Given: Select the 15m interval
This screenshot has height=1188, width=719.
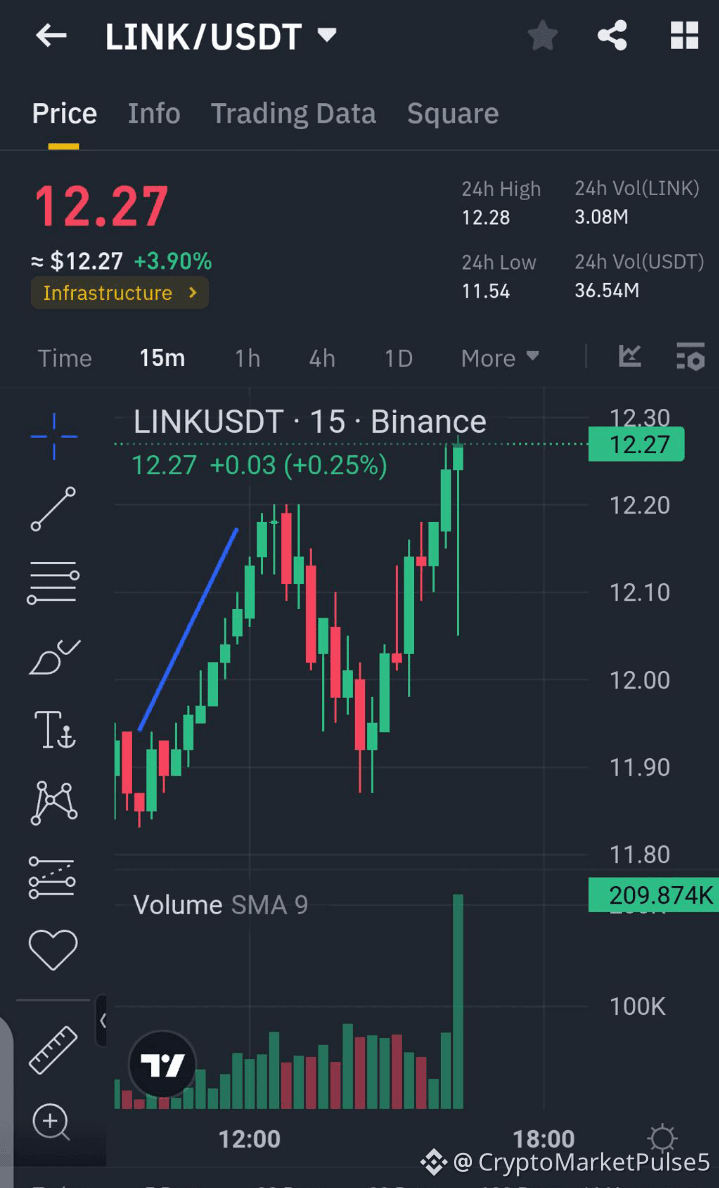Looking at the screenshot, I should click(162, 358).
